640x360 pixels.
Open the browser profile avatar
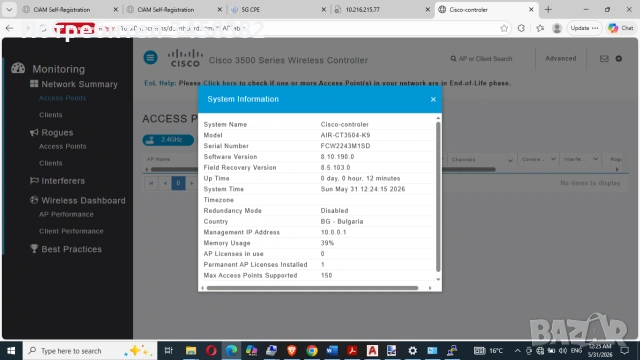pos(557,28)
